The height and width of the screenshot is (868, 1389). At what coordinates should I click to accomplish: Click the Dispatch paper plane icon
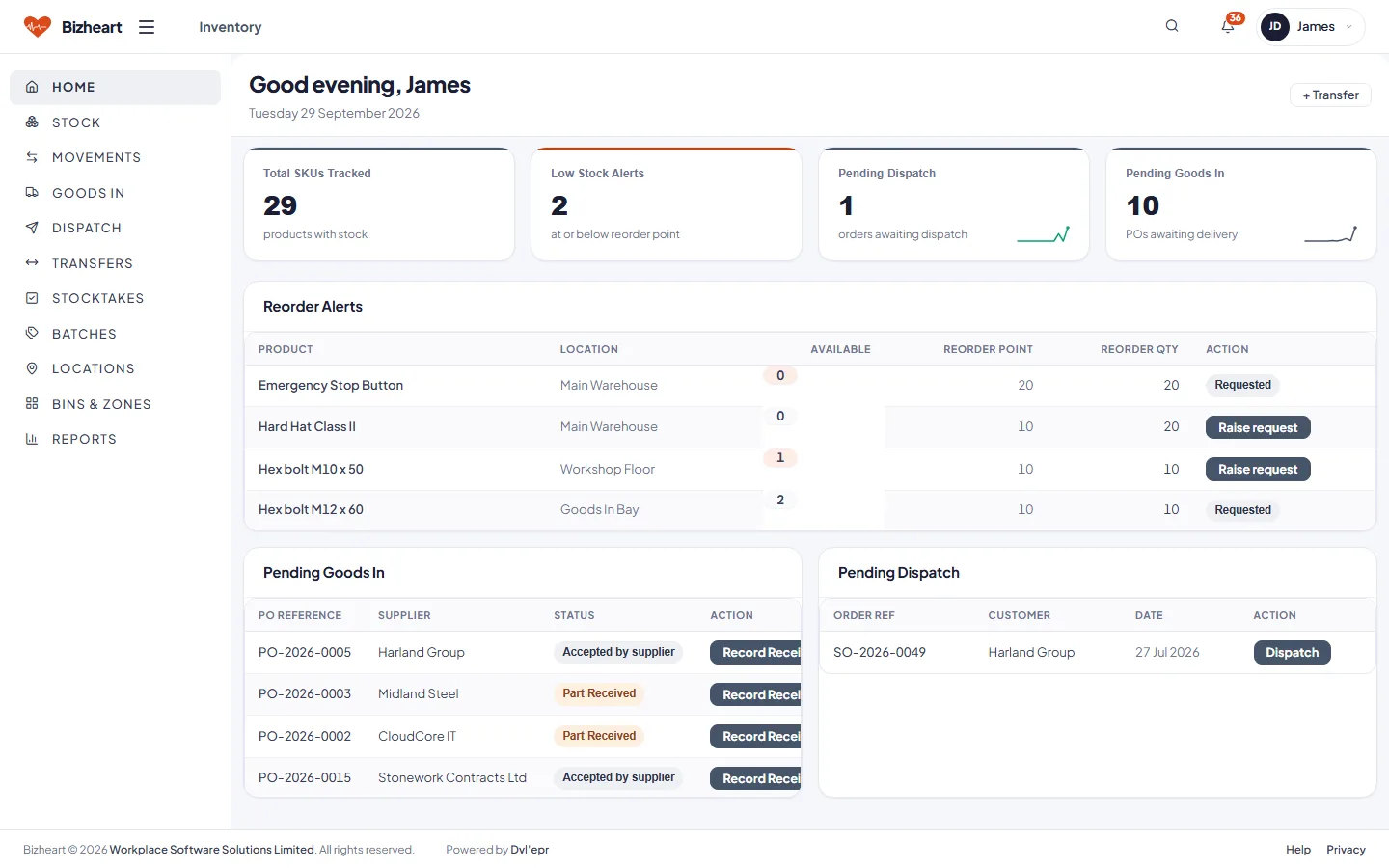pos(32,228)
